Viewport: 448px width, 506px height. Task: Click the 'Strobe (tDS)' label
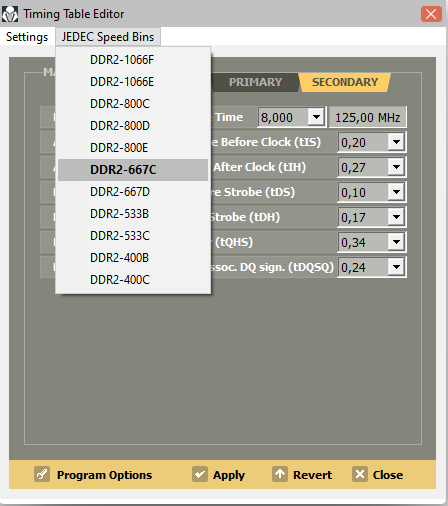[259, 192]
